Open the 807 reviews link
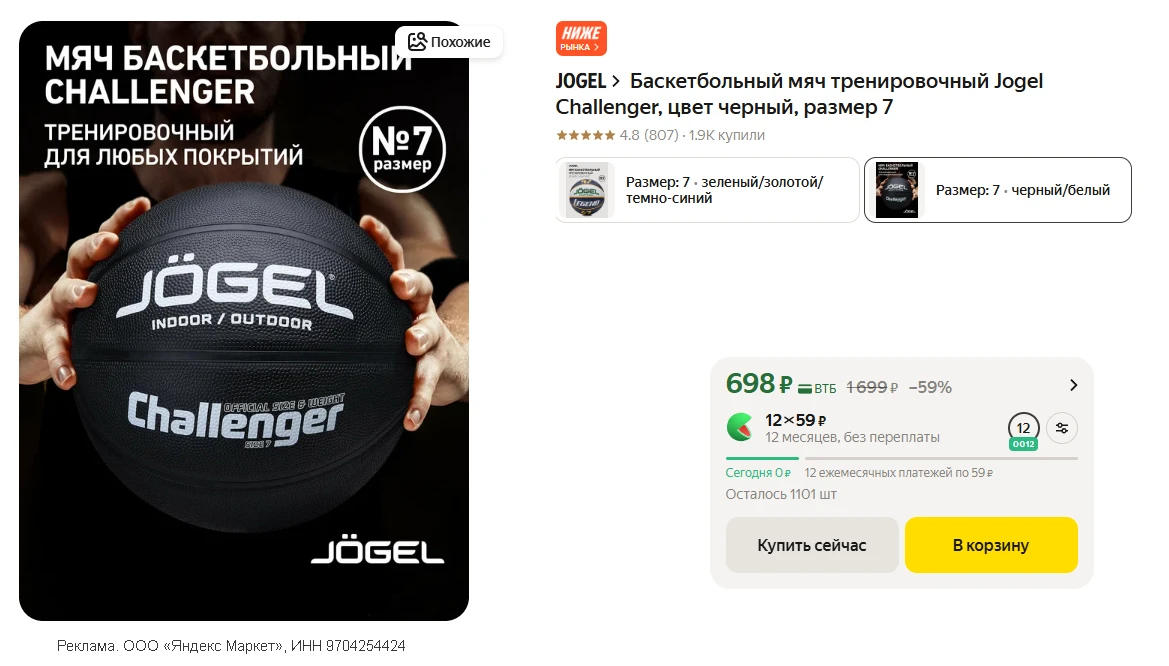This screenshot has width=1169, height=666. [x=661, y=135]
